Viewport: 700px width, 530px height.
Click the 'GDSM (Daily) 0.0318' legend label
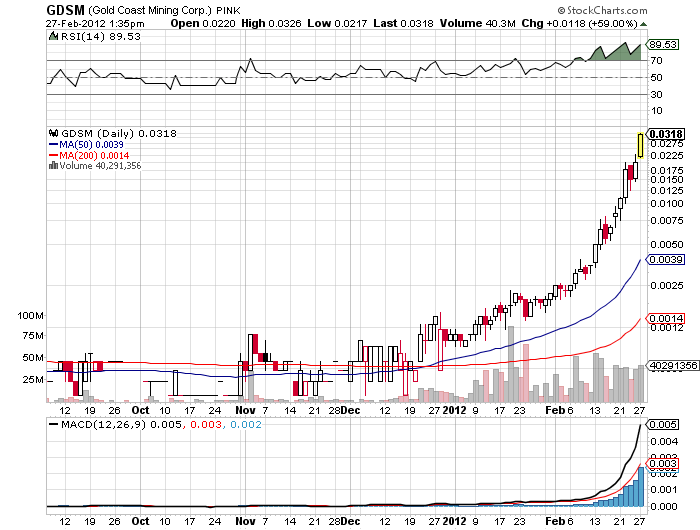(x=119, y=134)
